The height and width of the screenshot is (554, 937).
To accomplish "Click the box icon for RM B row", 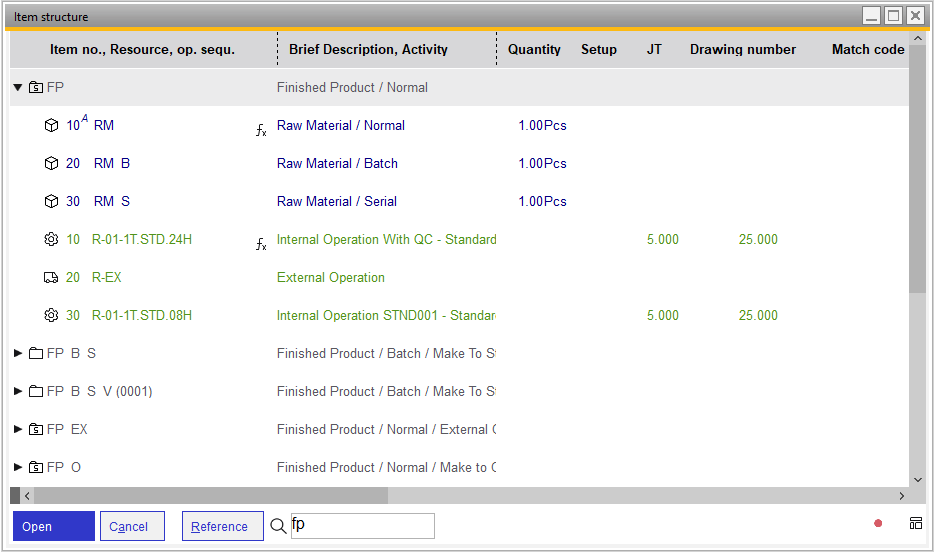I will tap(52, 164).
